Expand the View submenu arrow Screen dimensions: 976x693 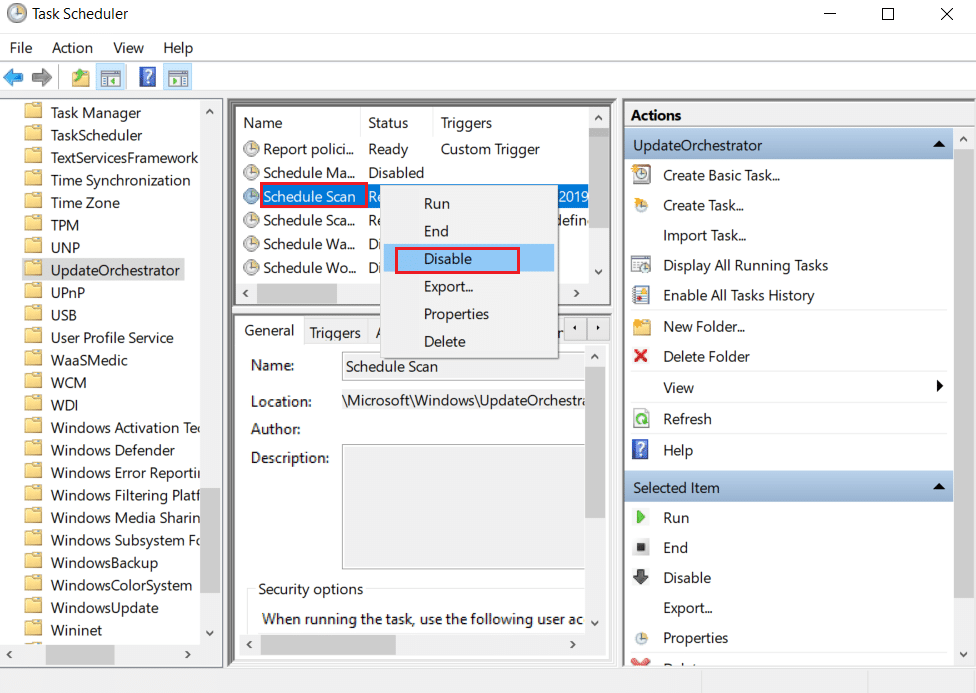tap(939, 386)
